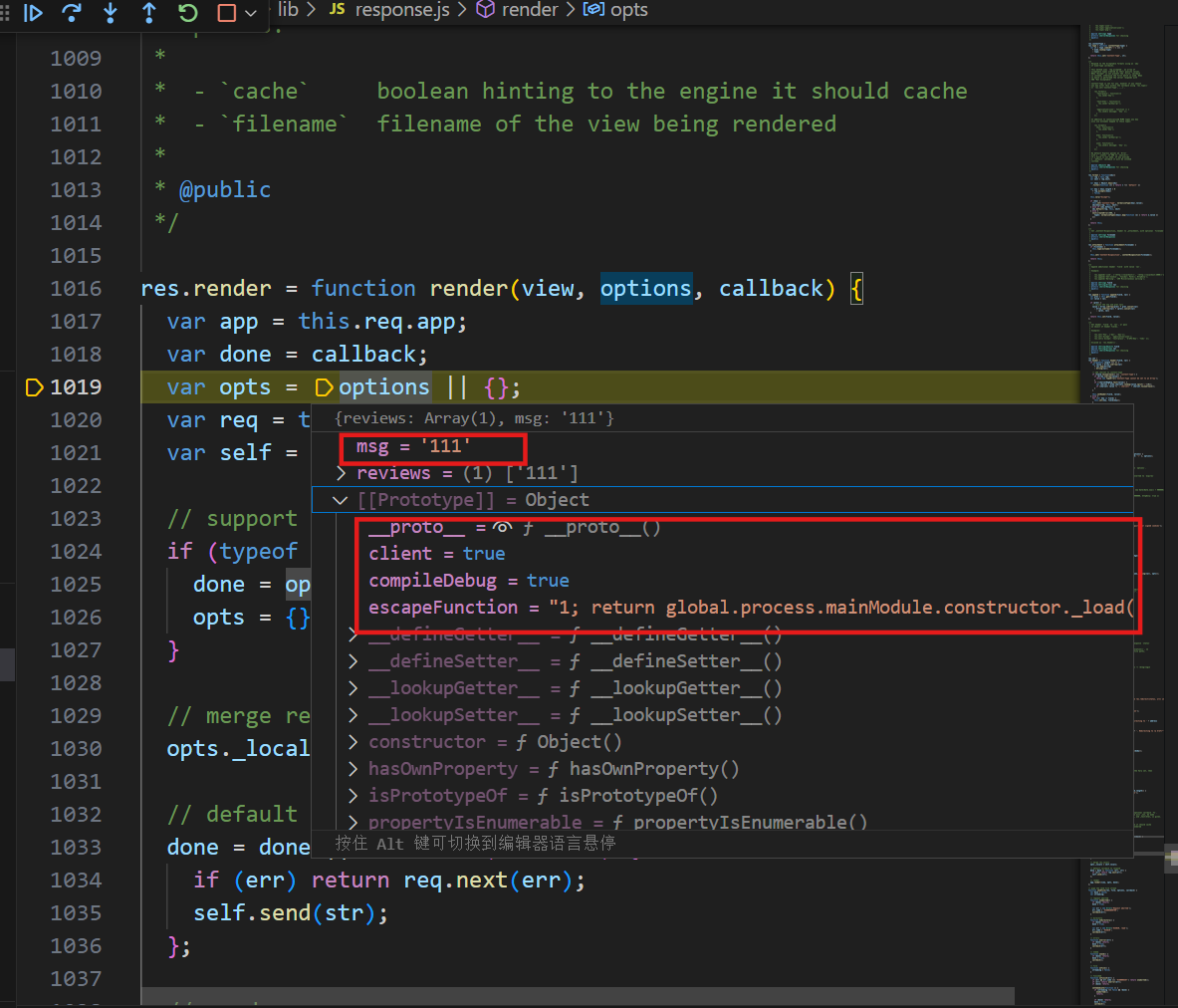The height and width of the screenshot is (1008, 1178).
Task: Select the compileDebug = true entry
Action: tap(469, 581)
